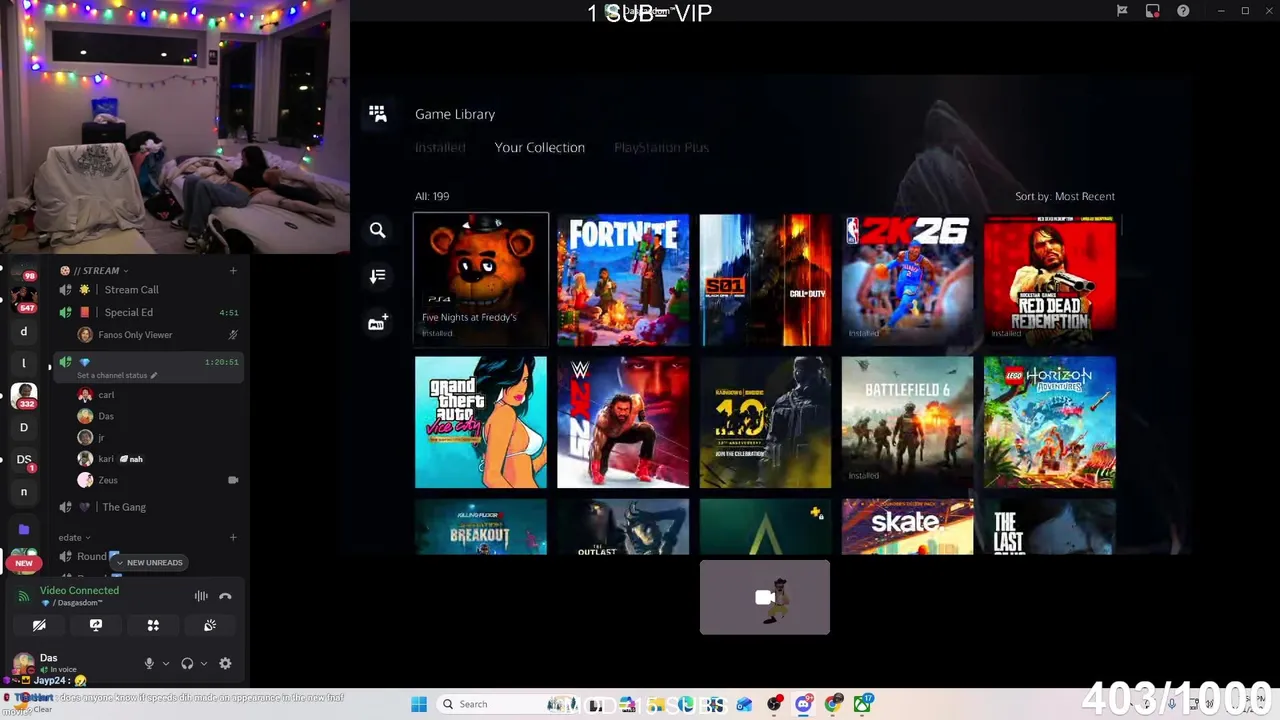Open the sort and filter icon in library sidebar
The image size is (1280, 720).
[x=377, y=276]
